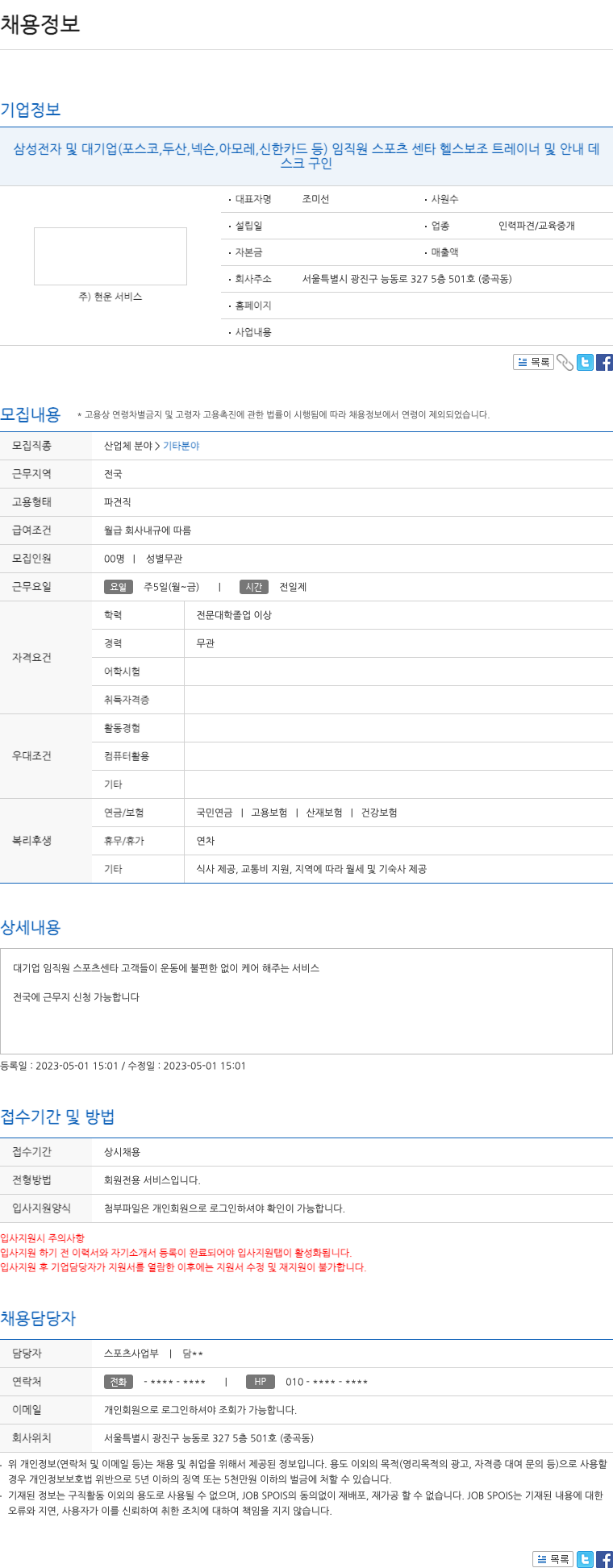Click the 기업정보 section heading

click(x=31, y=110)
